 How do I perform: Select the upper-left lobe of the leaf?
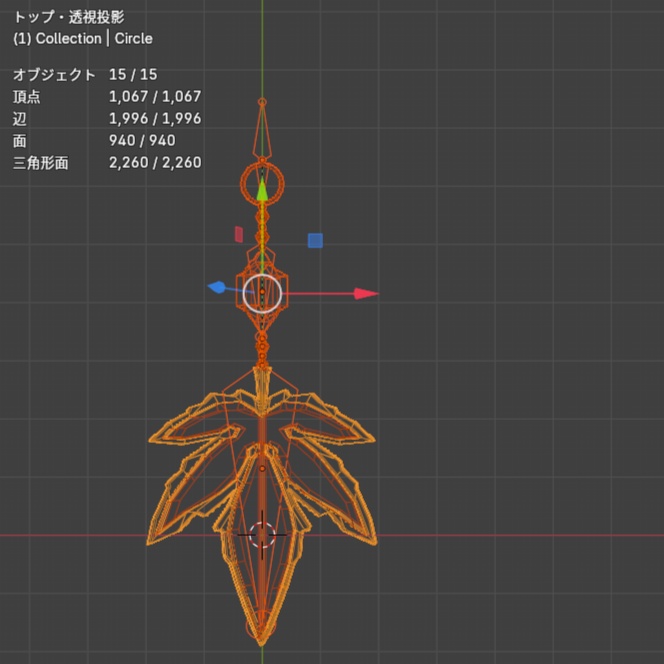coord(195,419)
